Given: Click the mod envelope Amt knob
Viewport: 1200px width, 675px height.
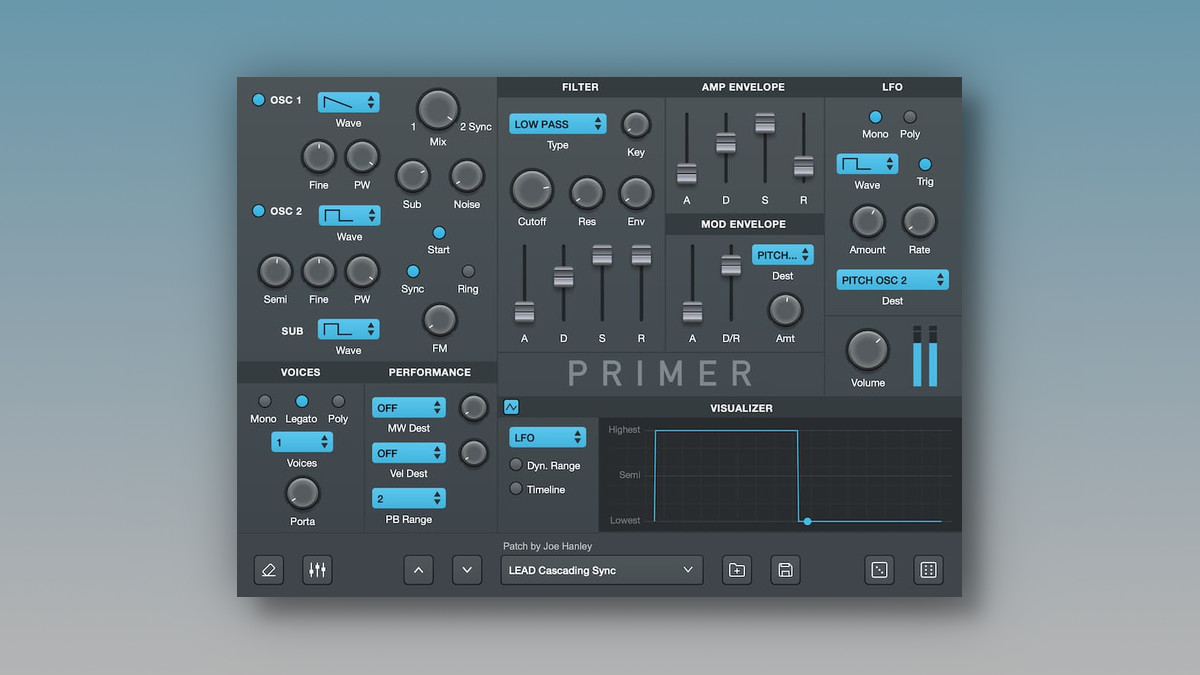Looking at the screenshot, I should point(785,310).
